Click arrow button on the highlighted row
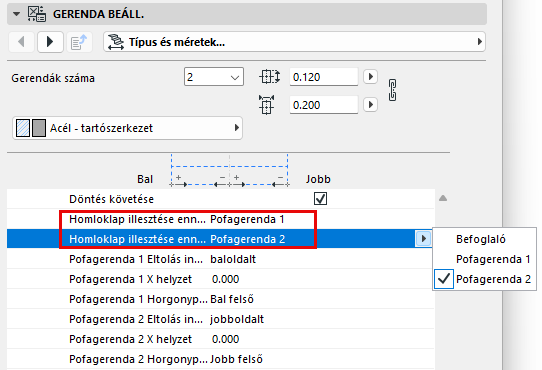This screenshot has width=542, height=370. tap(423, 239)
